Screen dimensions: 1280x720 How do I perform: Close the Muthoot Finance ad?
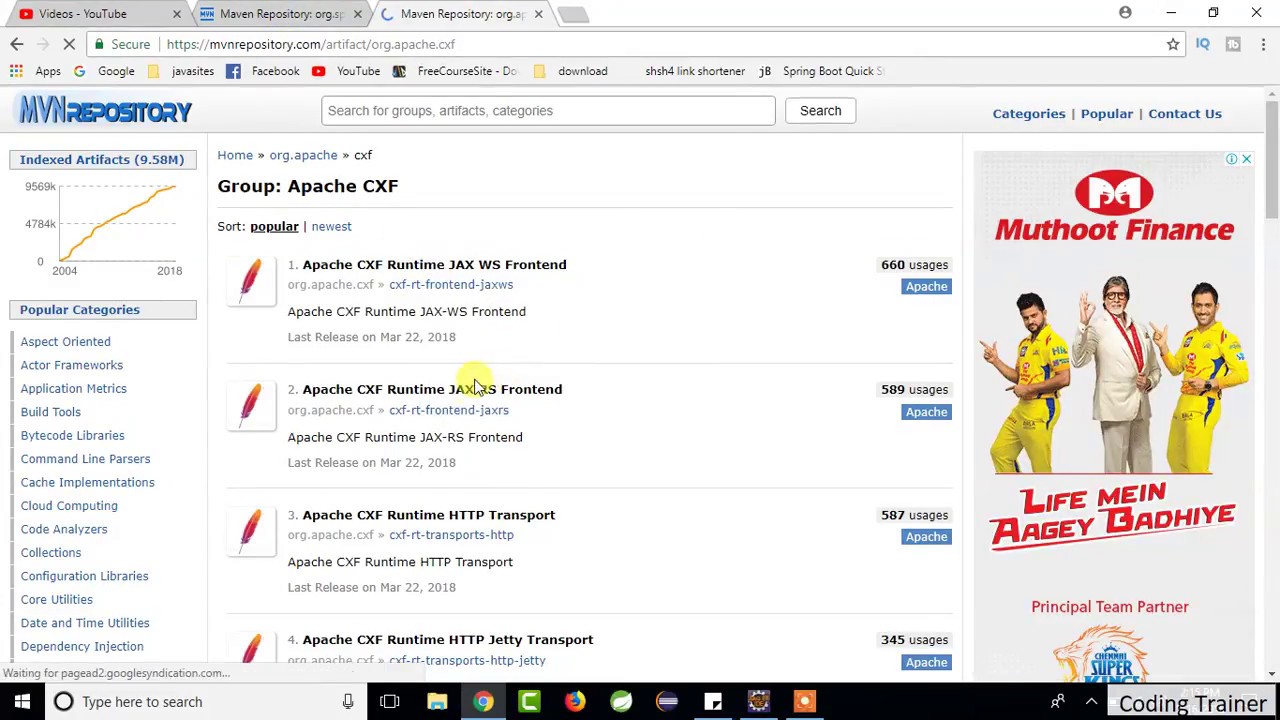(1246, 159)
